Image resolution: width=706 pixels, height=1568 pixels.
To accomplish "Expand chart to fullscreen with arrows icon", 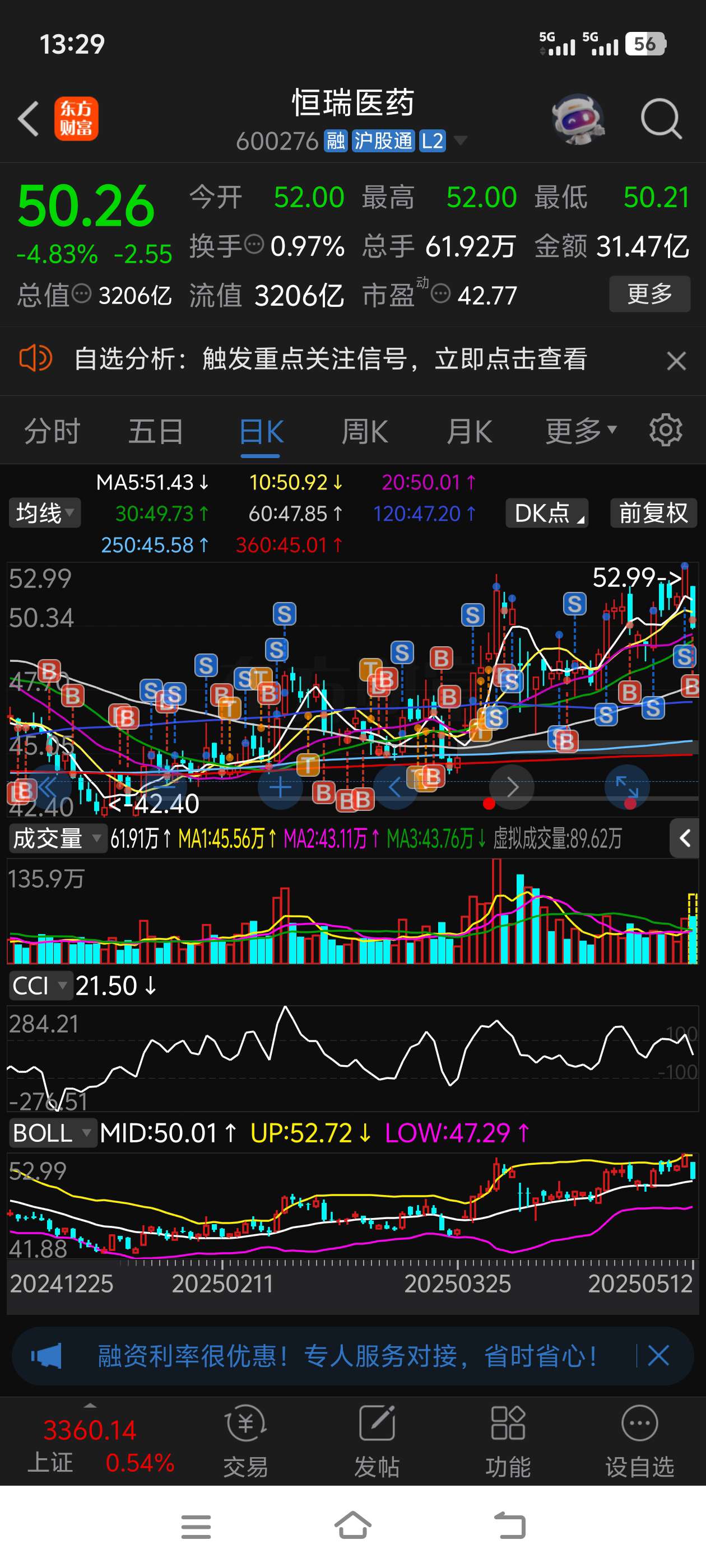I will point(627,787).
